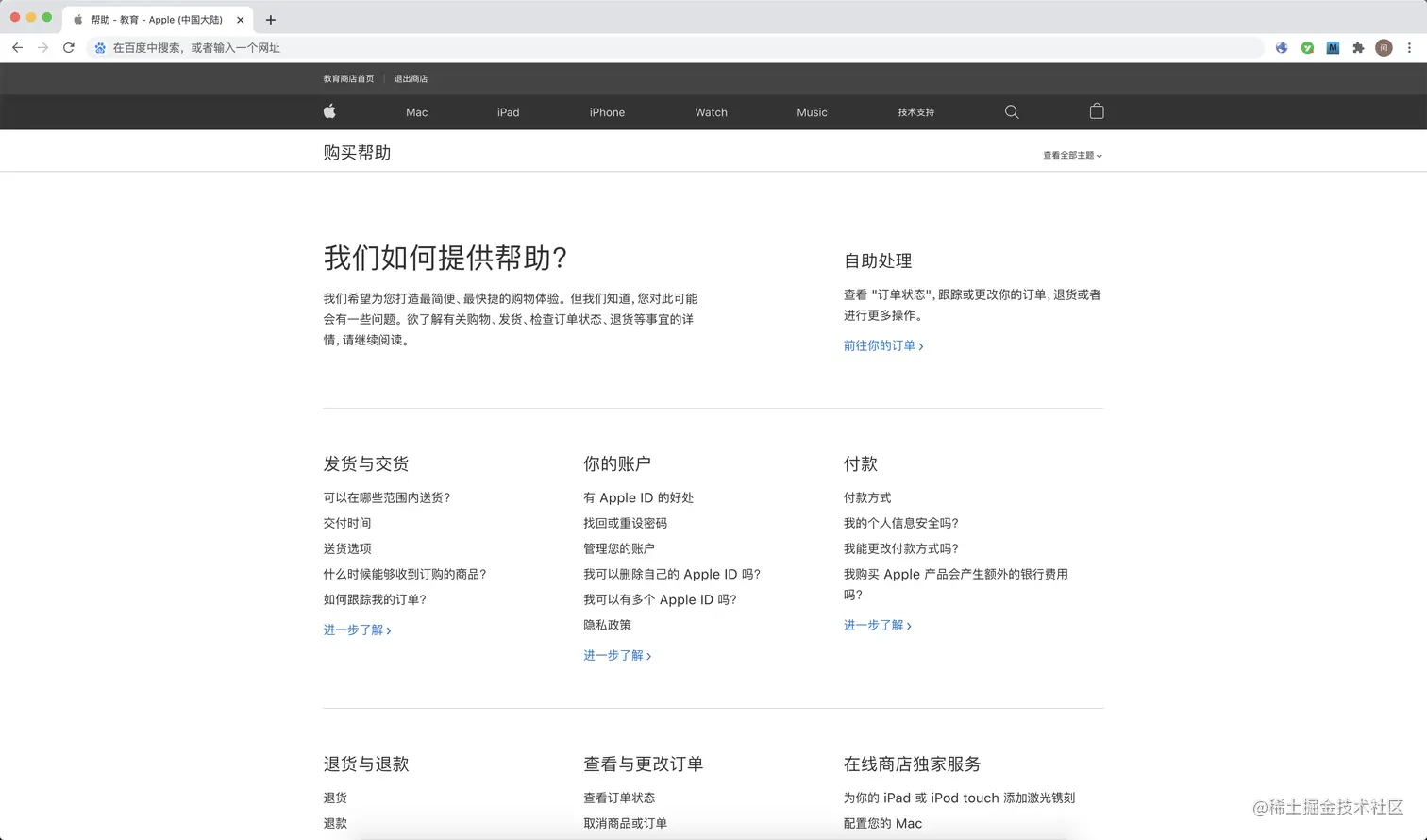The width and height of the screenshot is (1427, 840).
Task: Click the 退出商店 link
Action: pos(411,79)
